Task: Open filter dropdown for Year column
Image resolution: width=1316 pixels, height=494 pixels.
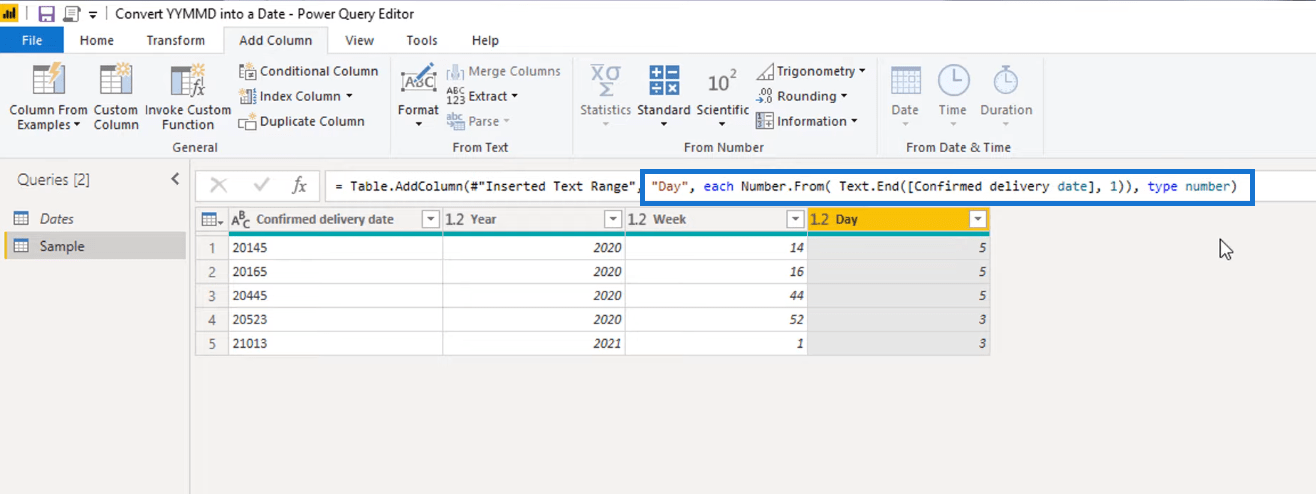Action: pos(613,219)
